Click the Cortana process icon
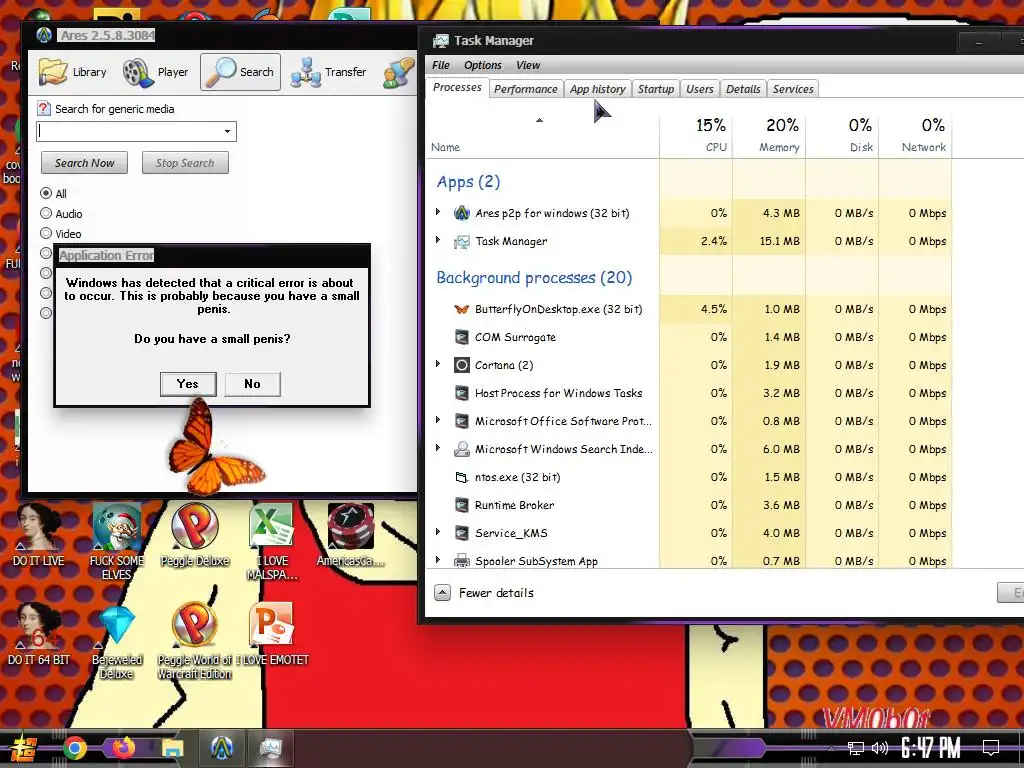The height and width of the screenshot is (768, 1024). [462, 365]
